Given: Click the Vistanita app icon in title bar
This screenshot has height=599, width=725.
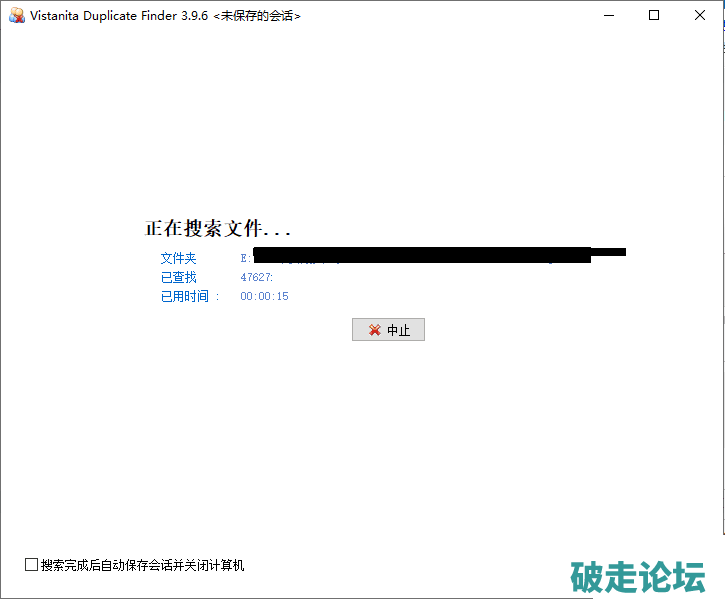Looking at the screenshot, I should 16,16.
